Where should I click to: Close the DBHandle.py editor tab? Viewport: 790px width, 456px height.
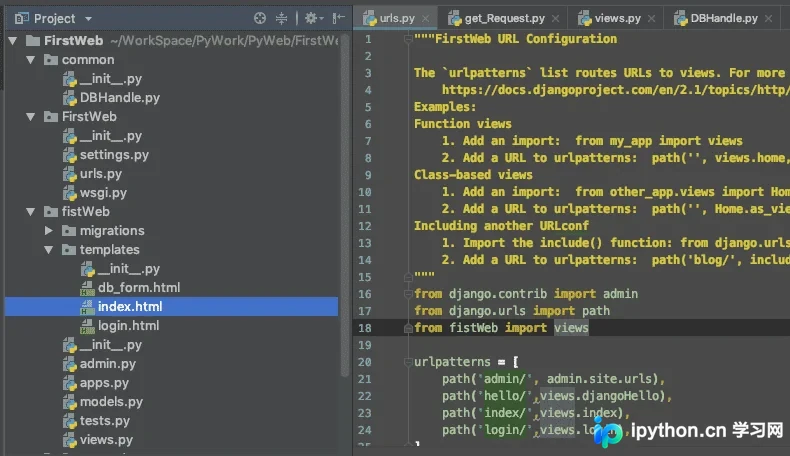pos(768,19)
